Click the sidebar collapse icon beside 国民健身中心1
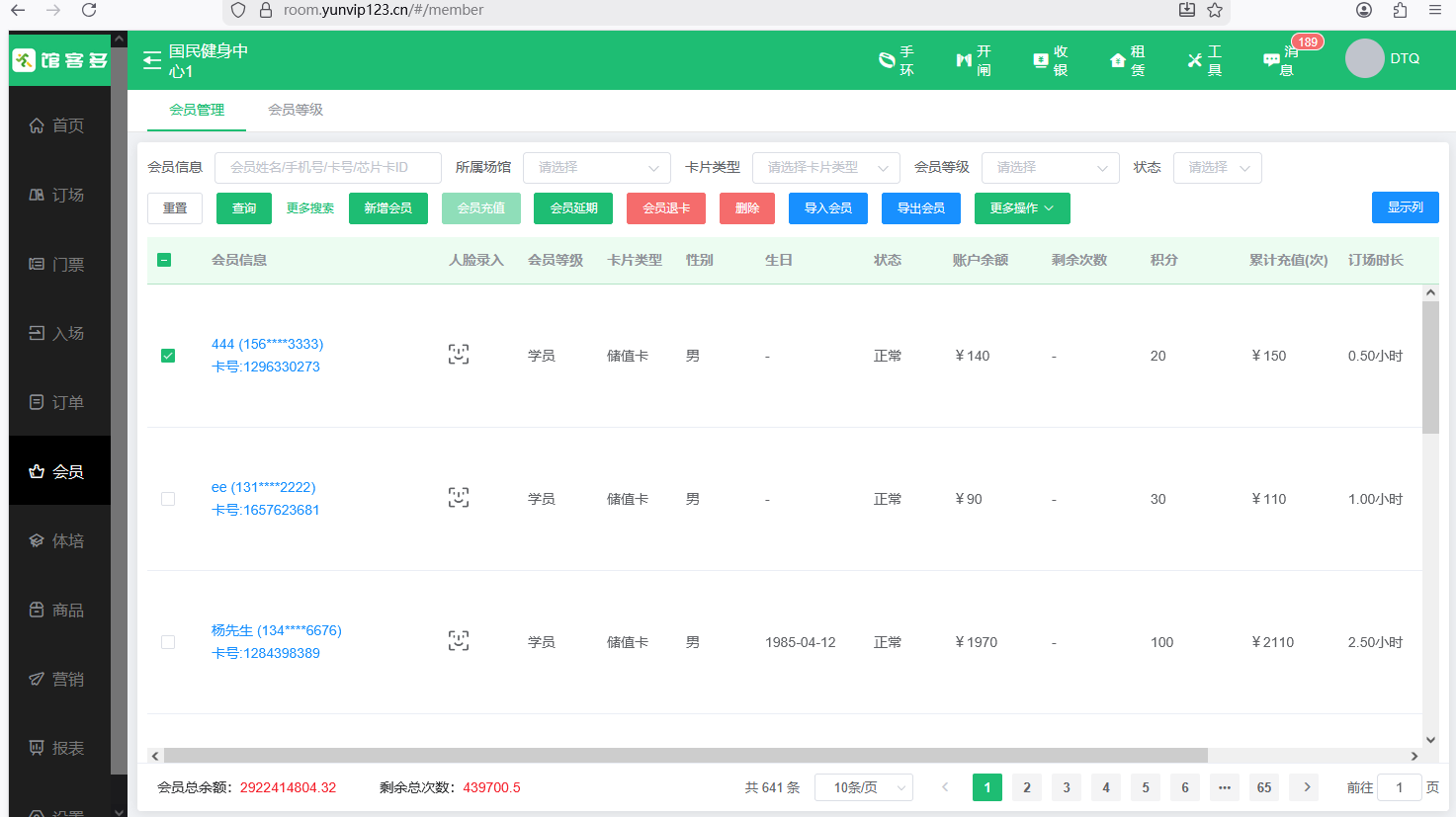The image size is (1456, 817). click(151, 59)
